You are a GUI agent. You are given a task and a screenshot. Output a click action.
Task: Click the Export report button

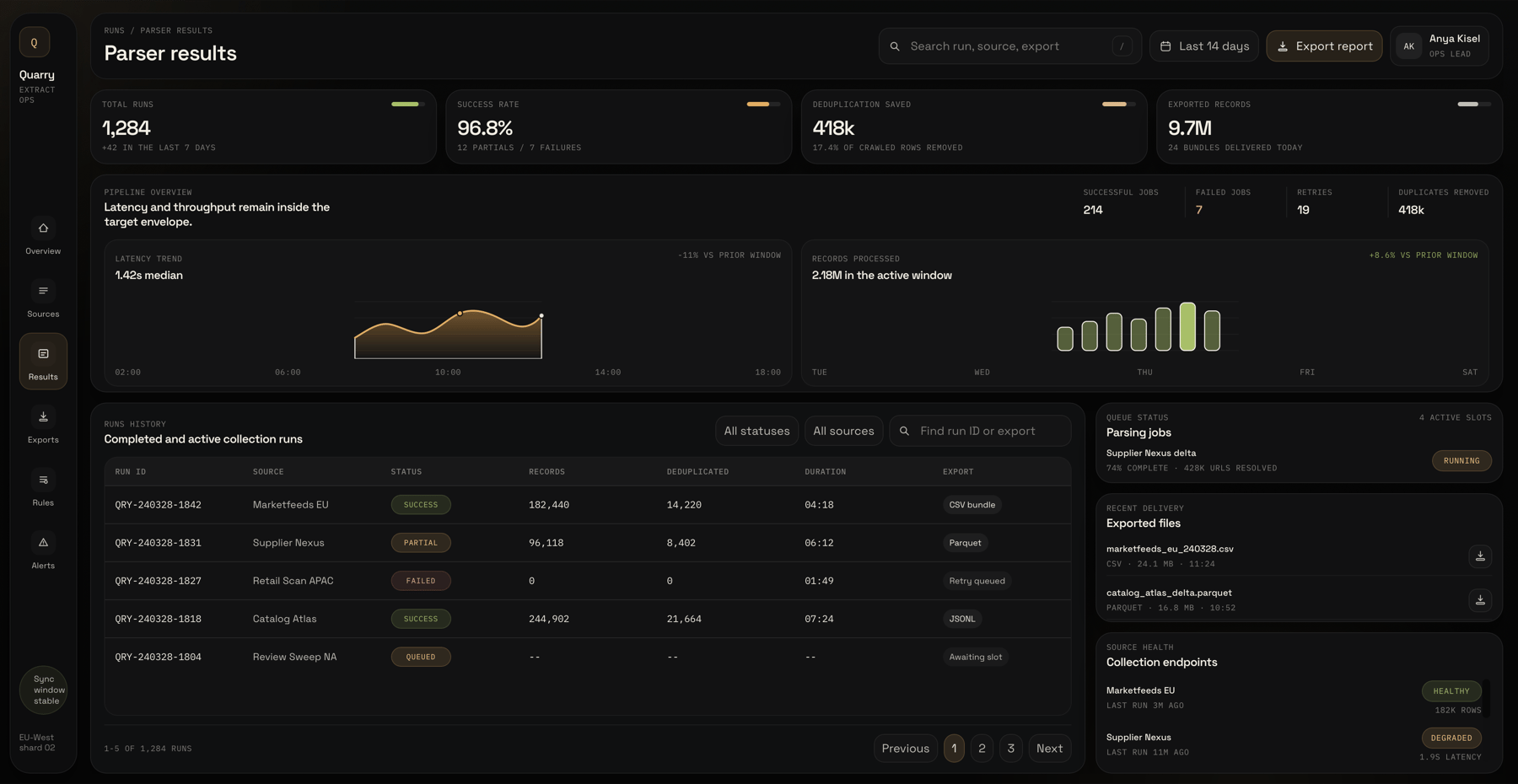pos(1324,46)
